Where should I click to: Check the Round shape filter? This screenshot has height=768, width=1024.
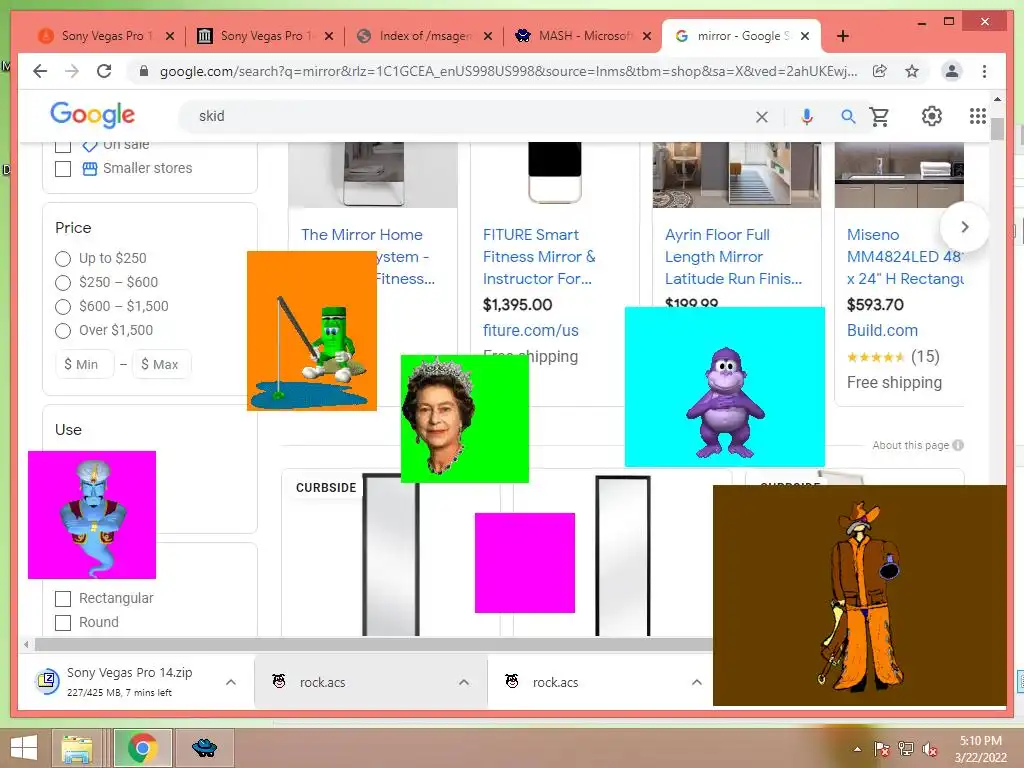tap(63, 623)
